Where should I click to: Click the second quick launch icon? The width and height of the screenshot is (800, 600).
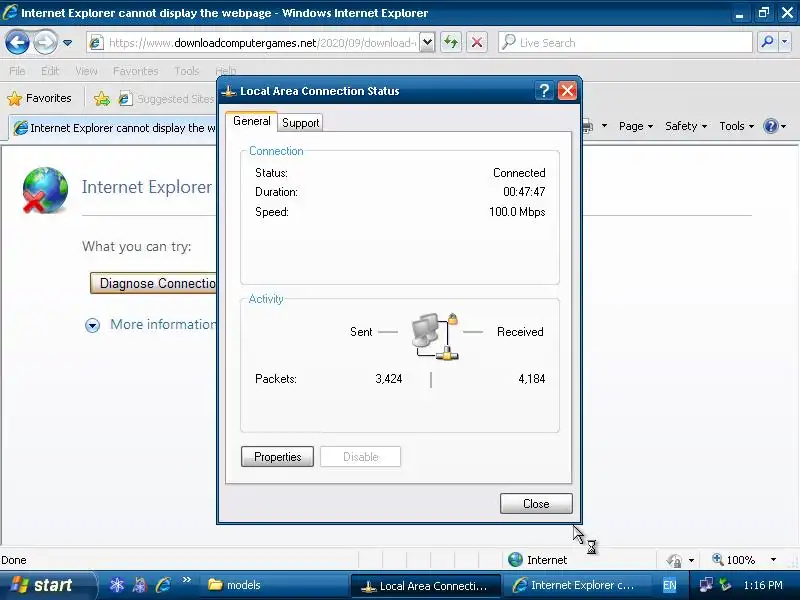click(140, 585)
